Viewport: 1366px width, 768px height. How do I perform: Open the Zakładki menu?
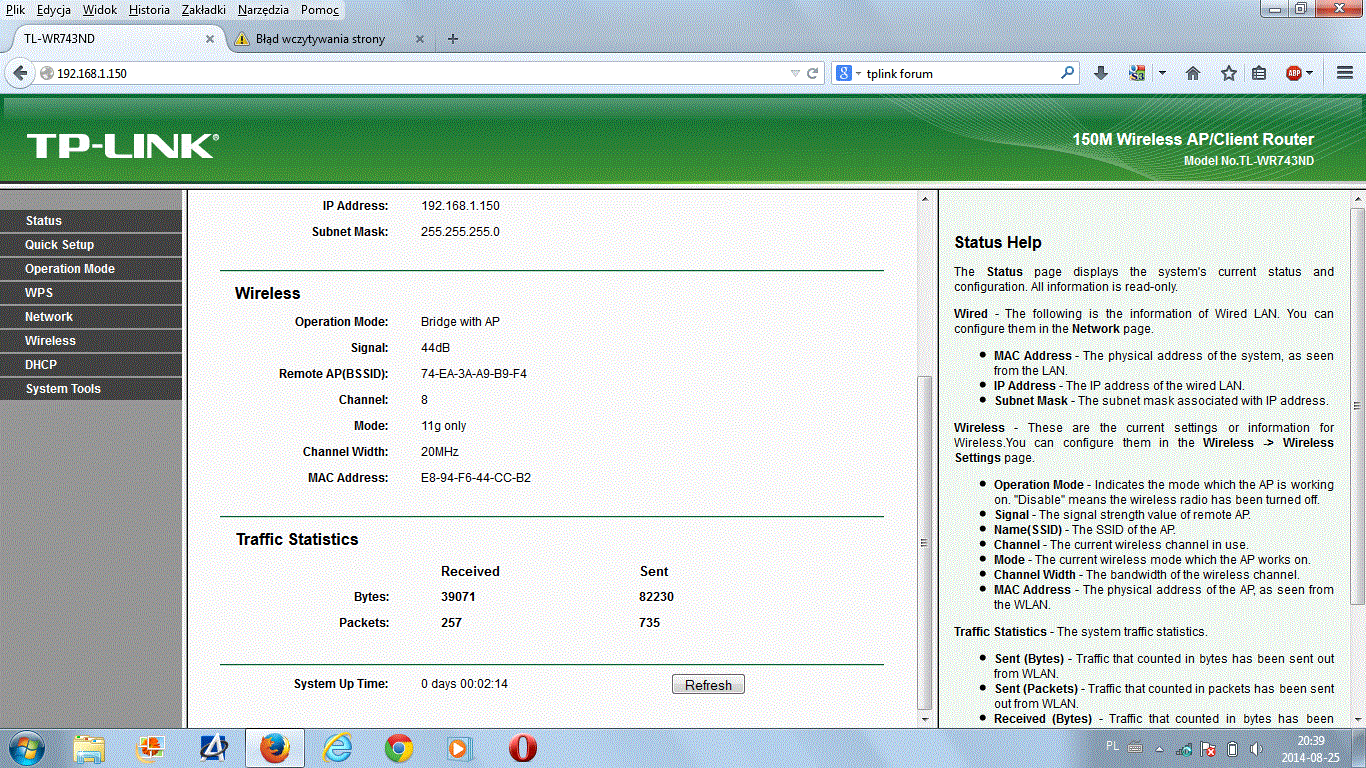point(204,10)
